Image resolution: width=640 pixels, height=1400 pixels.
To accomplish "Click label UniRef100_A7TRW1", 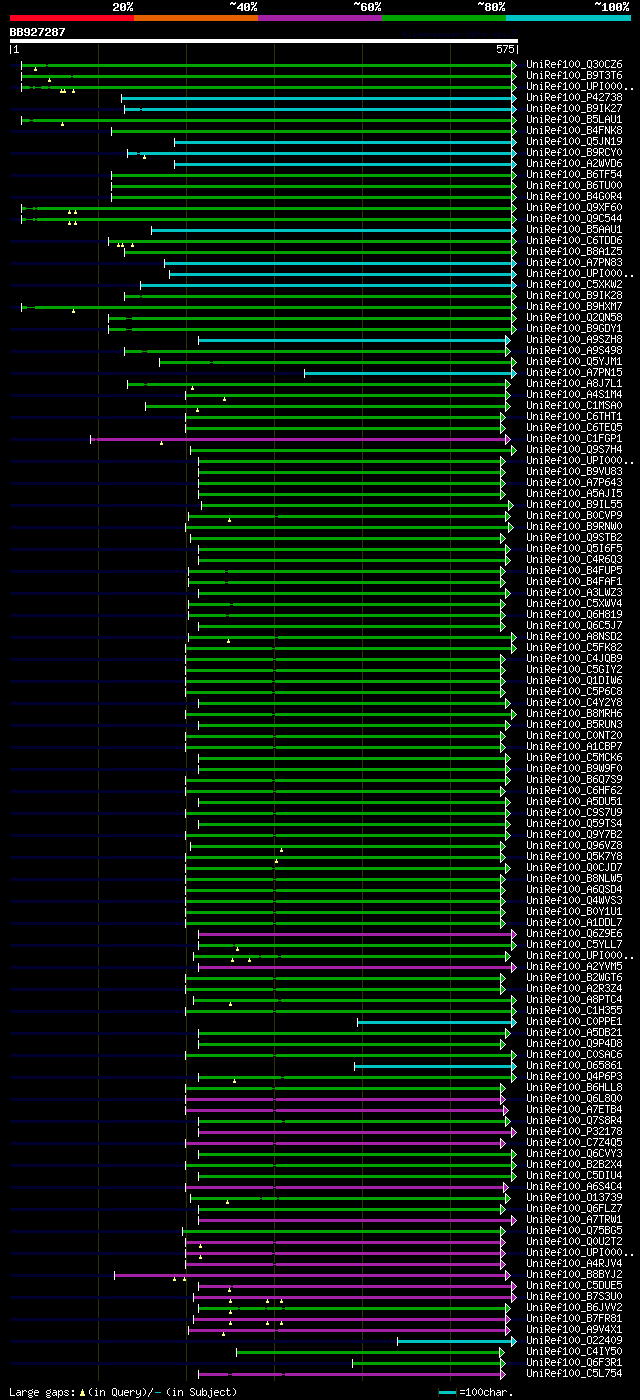I will tap(574, 1220).
